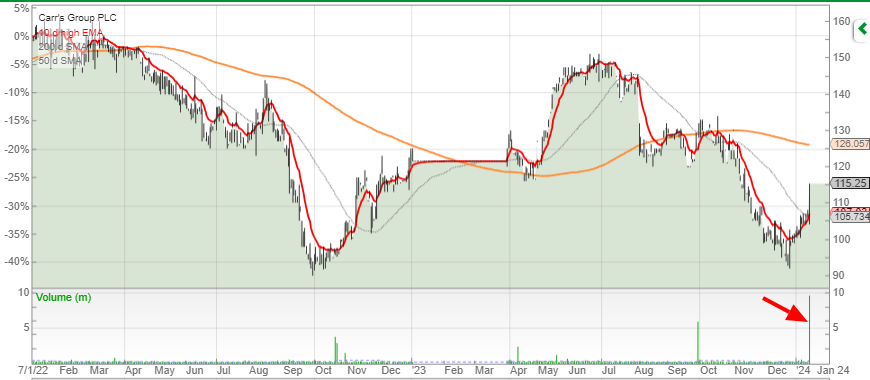Viewport: 870px width, 380px height.
Task: Click the 150 price axis label
Action: tap(841, 58)
